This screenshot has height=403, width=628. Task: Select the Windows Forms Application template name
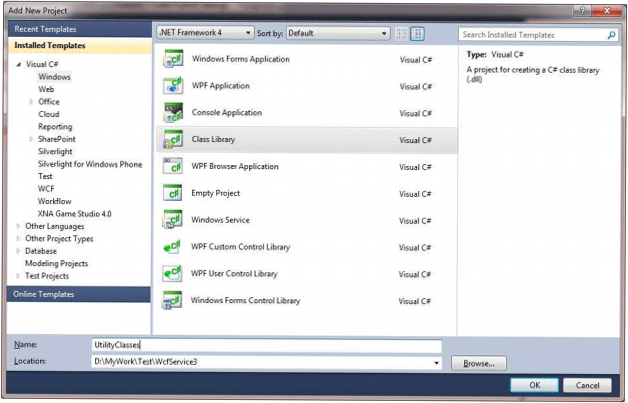click(241, 59)
